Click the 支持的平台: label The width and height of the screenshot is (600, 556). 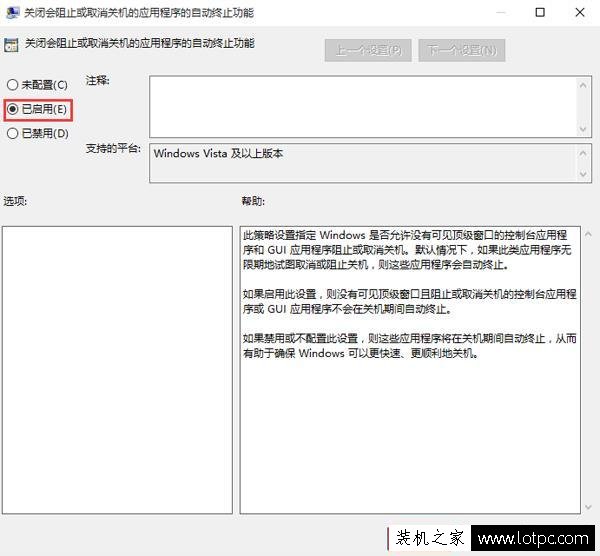[x=113, y=148]
